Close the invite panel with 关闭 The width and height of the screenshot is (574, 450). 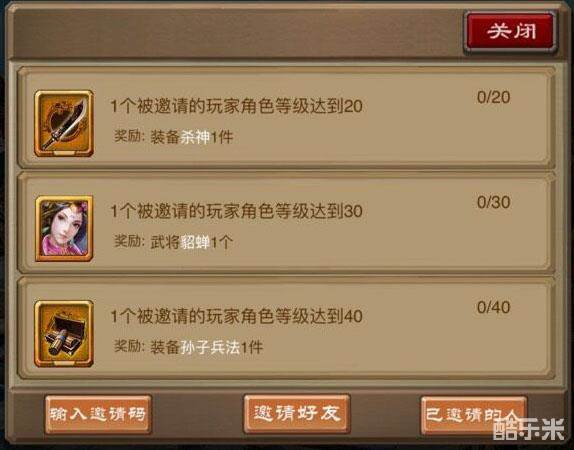click(511, 32)
